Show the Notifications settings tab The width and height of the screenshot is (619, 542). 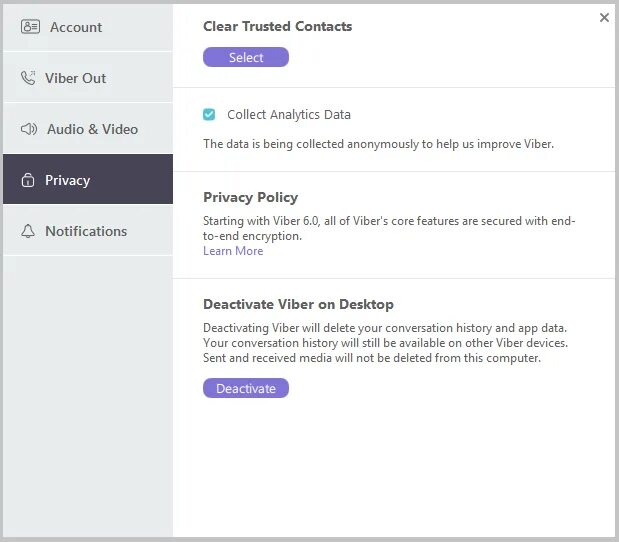86,231
